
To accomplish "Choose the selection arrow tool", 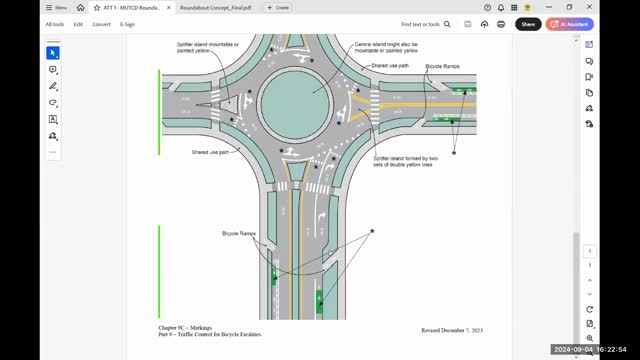I will click(x=53, y=53).
